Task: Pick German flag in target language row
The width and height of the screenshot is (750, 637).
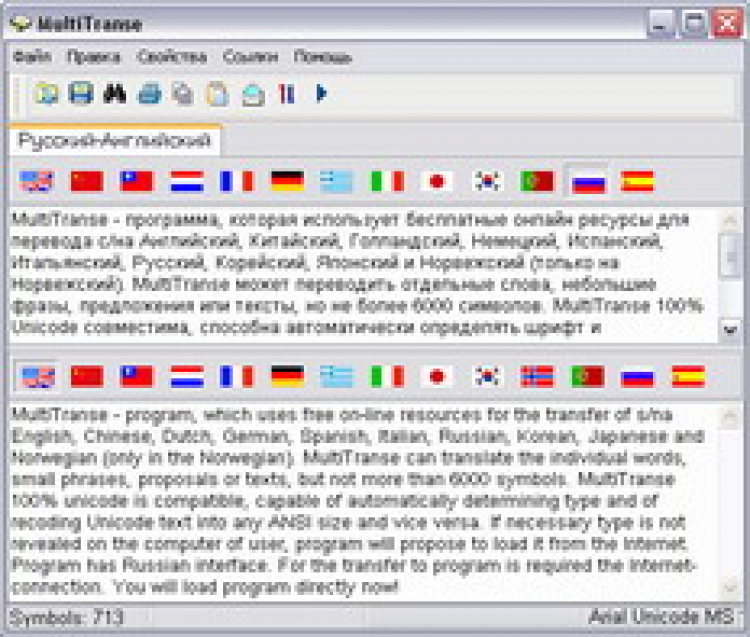Action: [x=287, y=376]
